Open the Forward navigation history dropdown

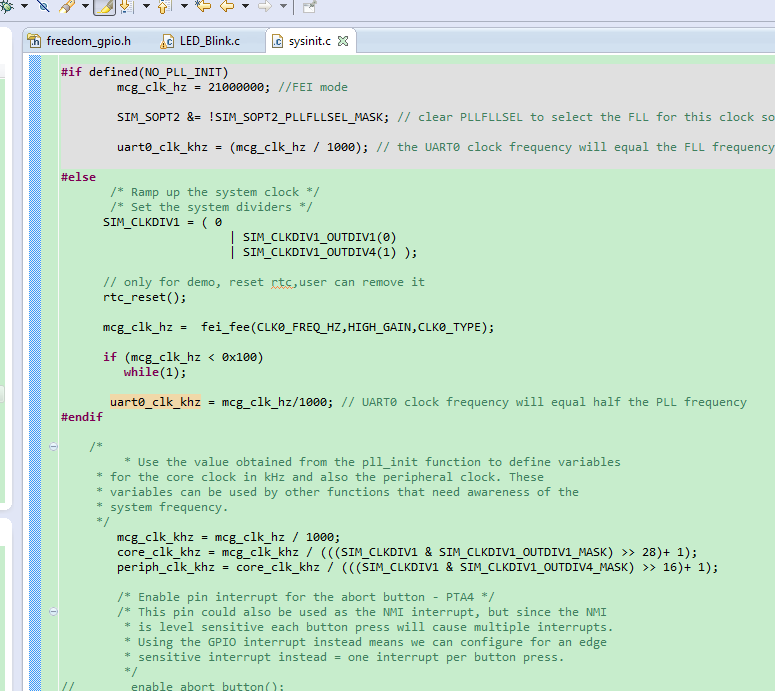point(283,6)
